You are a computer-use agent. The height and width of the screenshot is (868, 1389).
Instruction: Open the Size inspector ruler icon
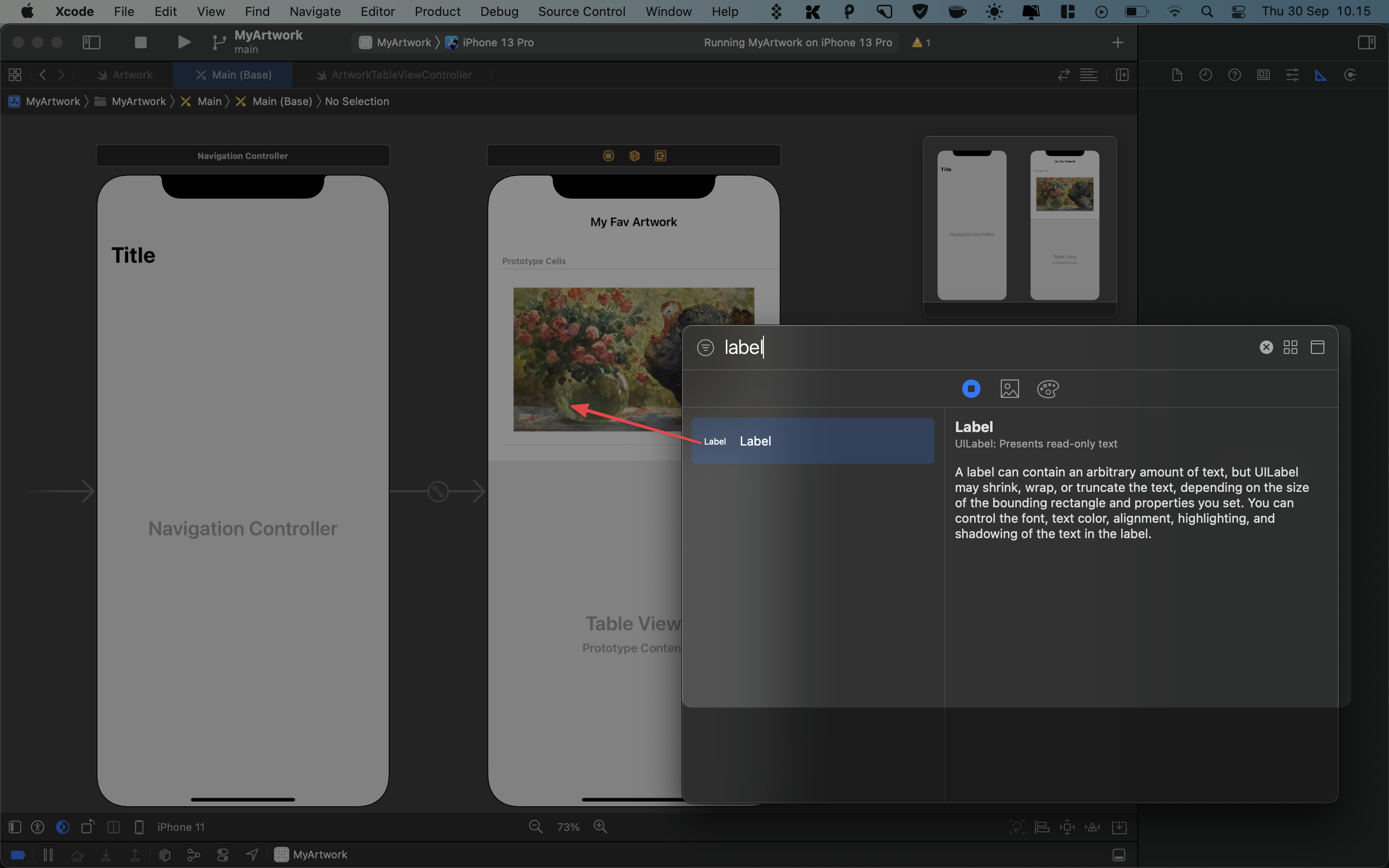tap(1321, 75)
